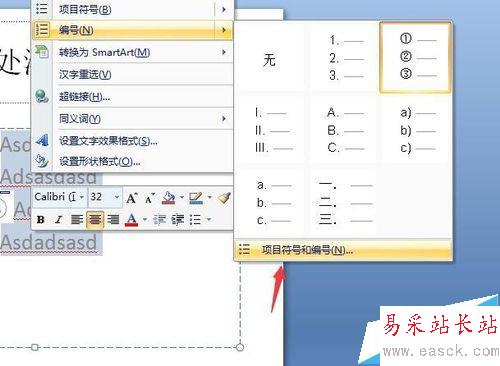This screenshot has width=500, height=366.
Task: Open 超链接(H)... hyperlink dialog
Action: tap(132, 97)
